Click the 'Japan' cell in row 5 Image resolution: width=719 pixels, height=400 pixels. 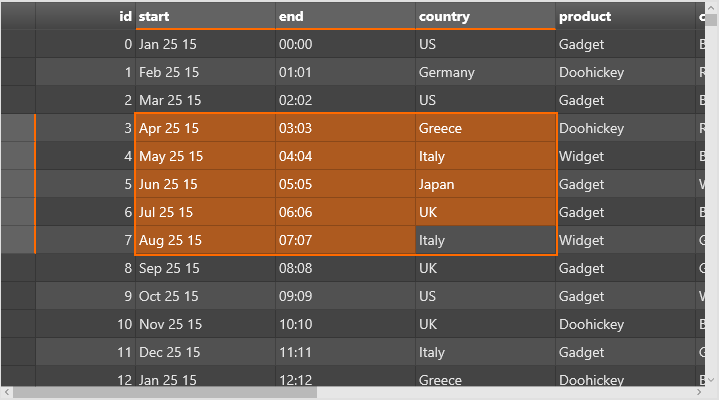[485, 184]
